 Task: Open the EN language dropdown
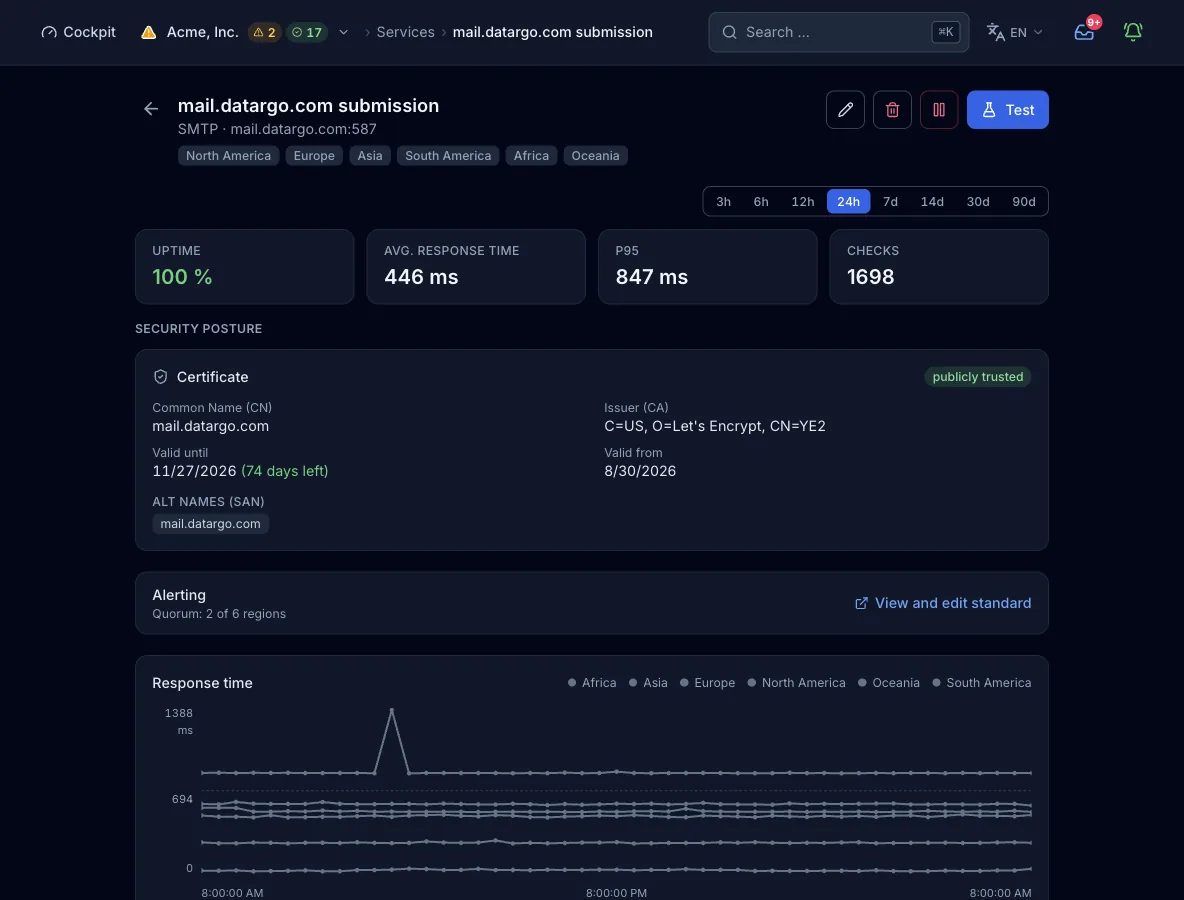point(1014,32)
